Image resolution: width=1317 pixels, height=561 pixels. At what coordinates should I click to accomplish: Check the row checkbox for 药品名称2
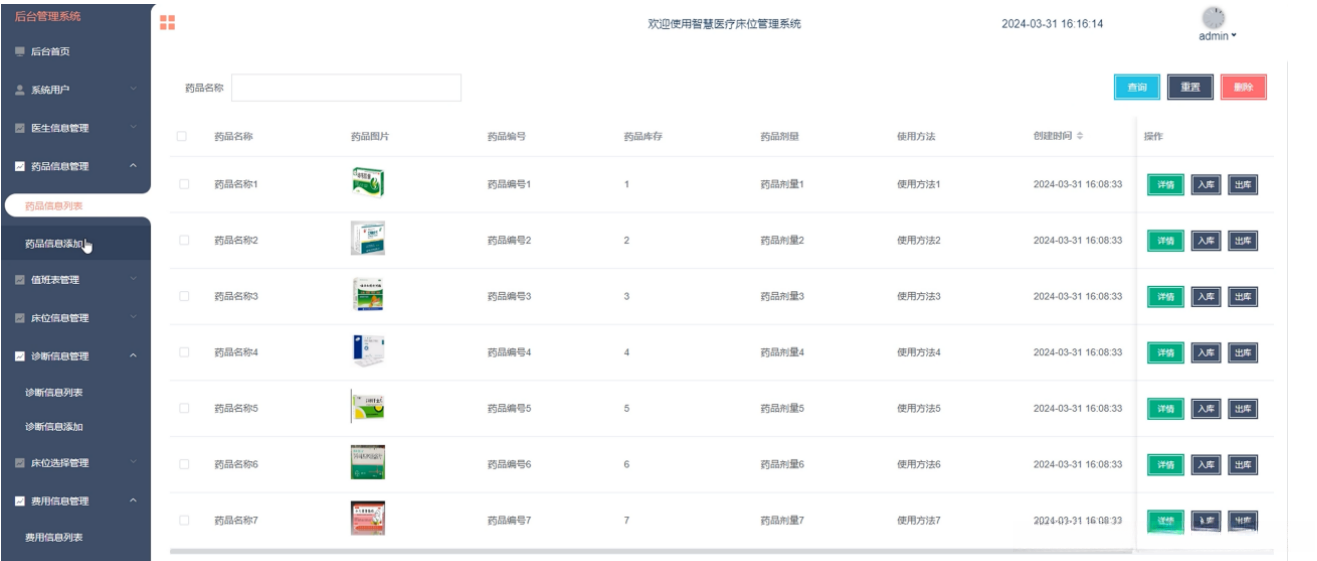click(183, 240)
